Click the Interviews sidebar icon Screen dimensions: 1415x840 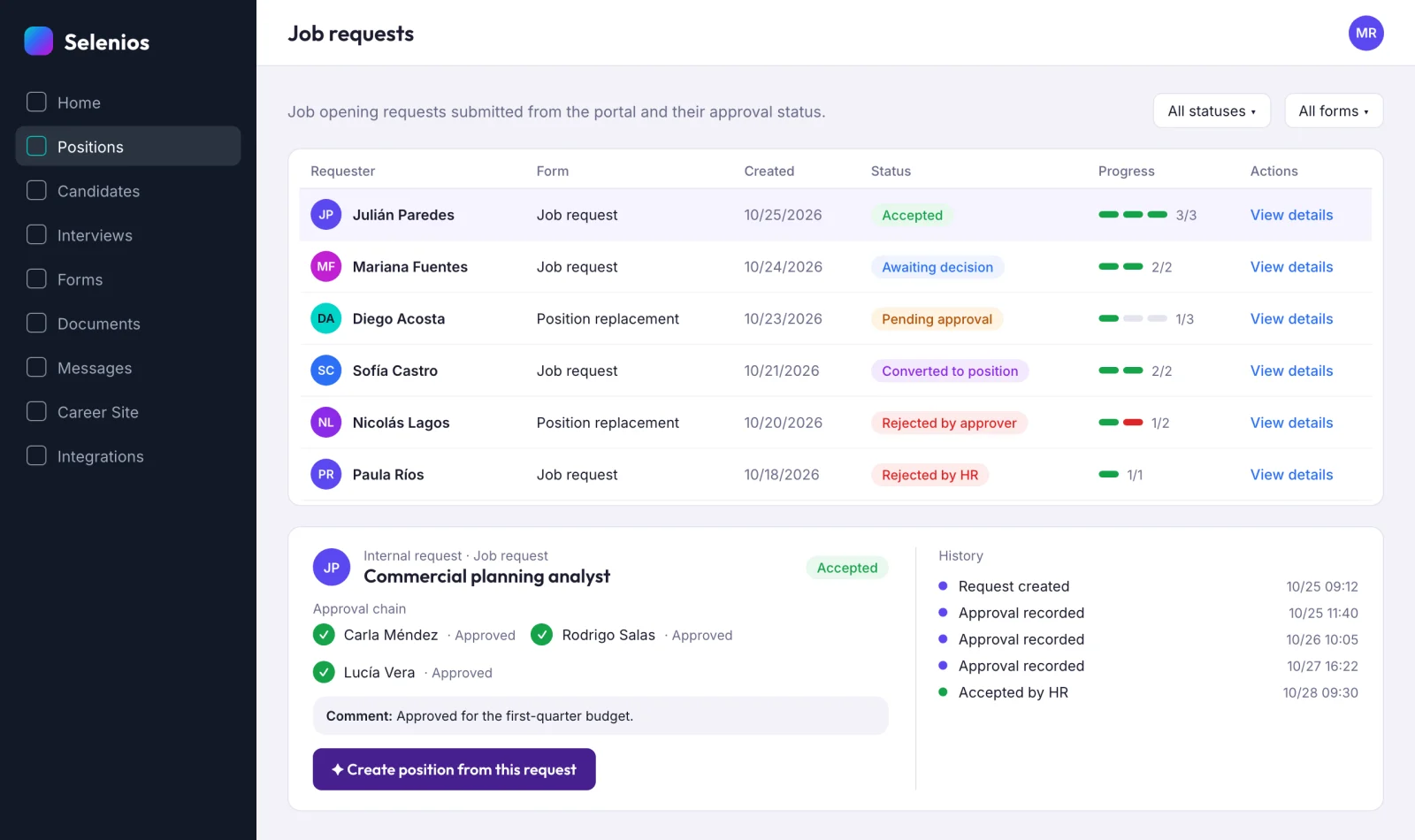(36, 234)
